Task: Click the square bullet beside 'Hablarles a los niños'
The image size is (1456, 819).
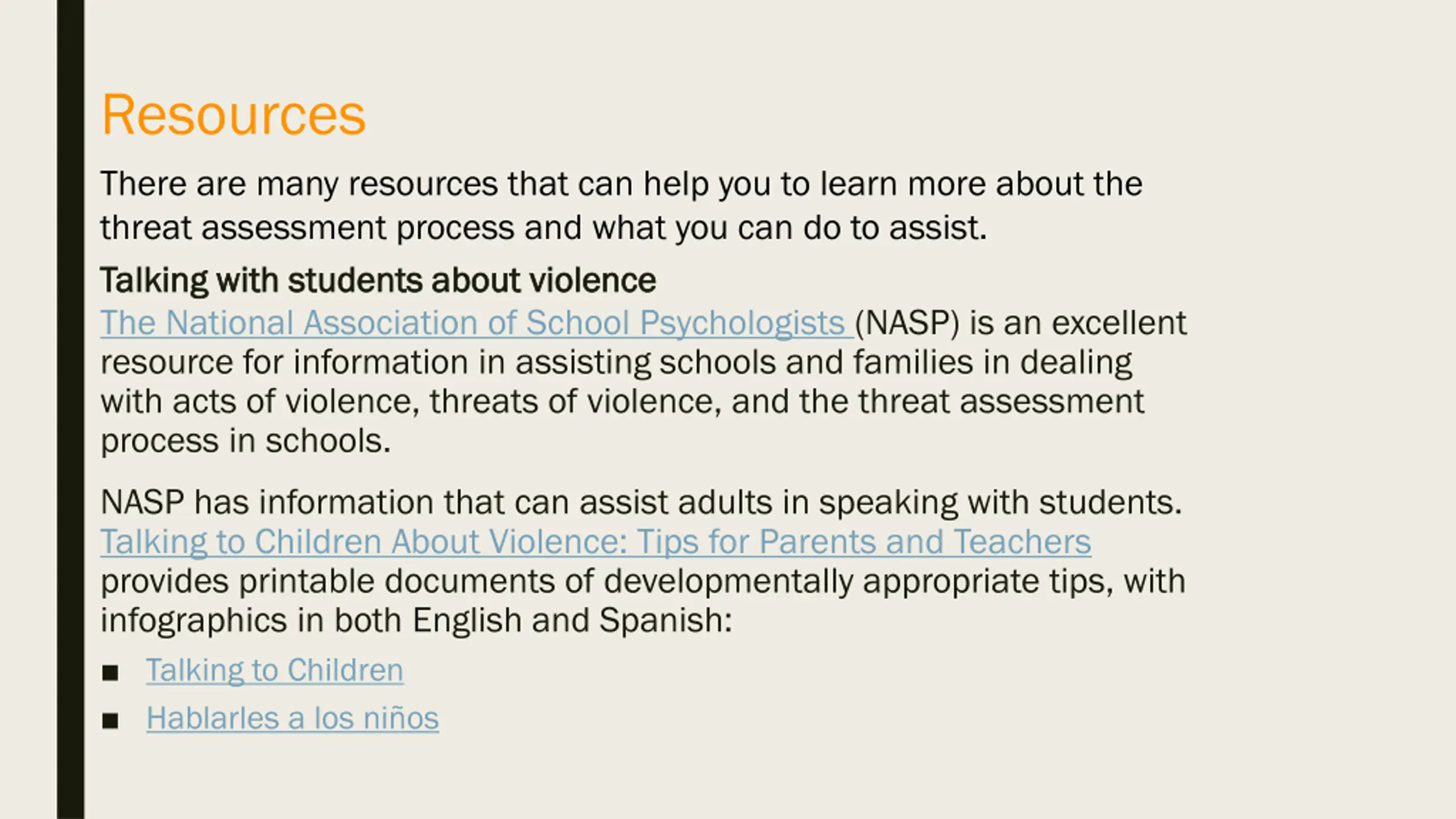Action: (x=110, y=721)
